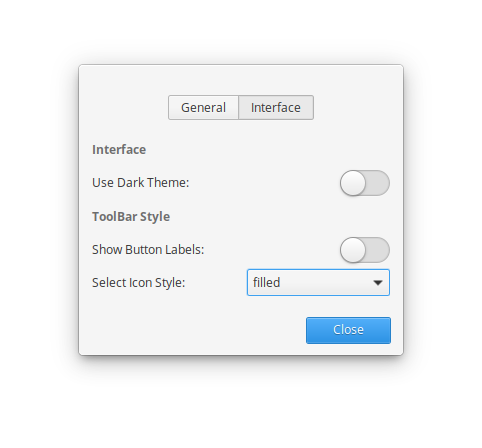Viewport: 482px width, 448px height.
Task: Click the bold 'ToolBar Style' heading
Action: tap(131, 217)
